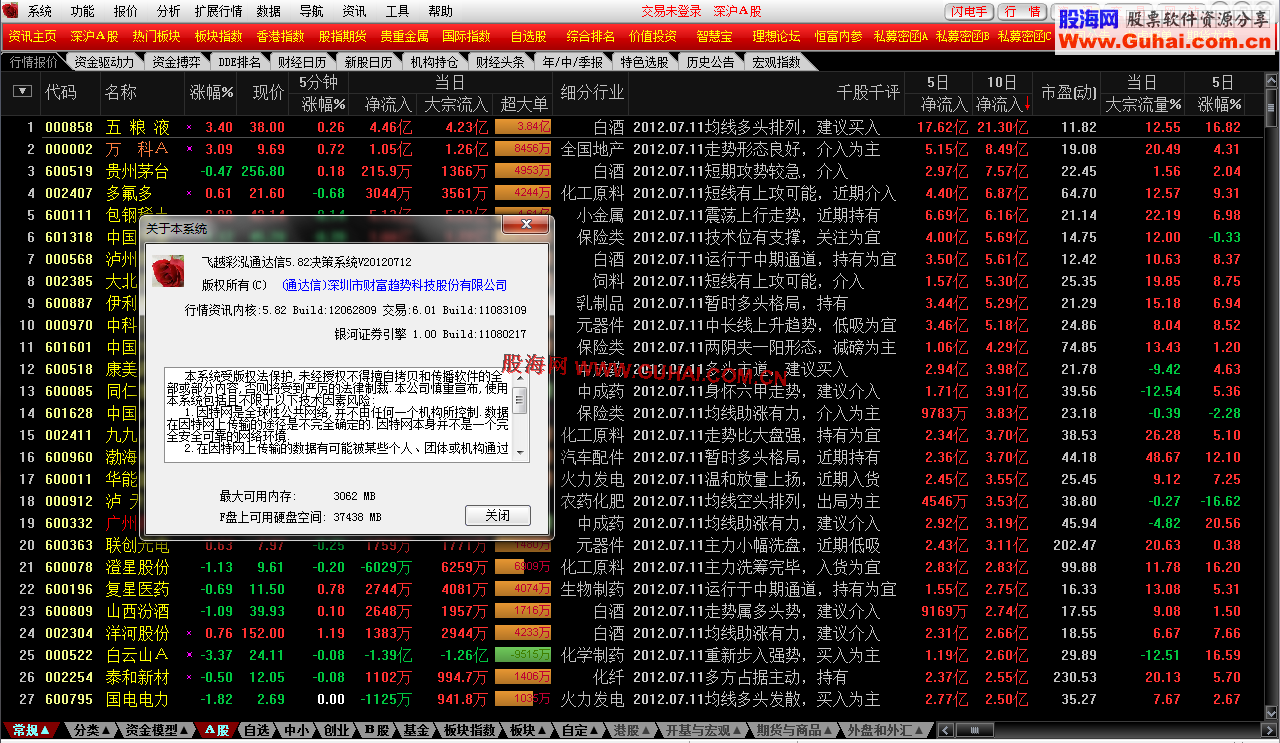The height and width of the screenshot is (743, 1280).
Task: Click the × mark next to 万科A
Action: point(189,149)
